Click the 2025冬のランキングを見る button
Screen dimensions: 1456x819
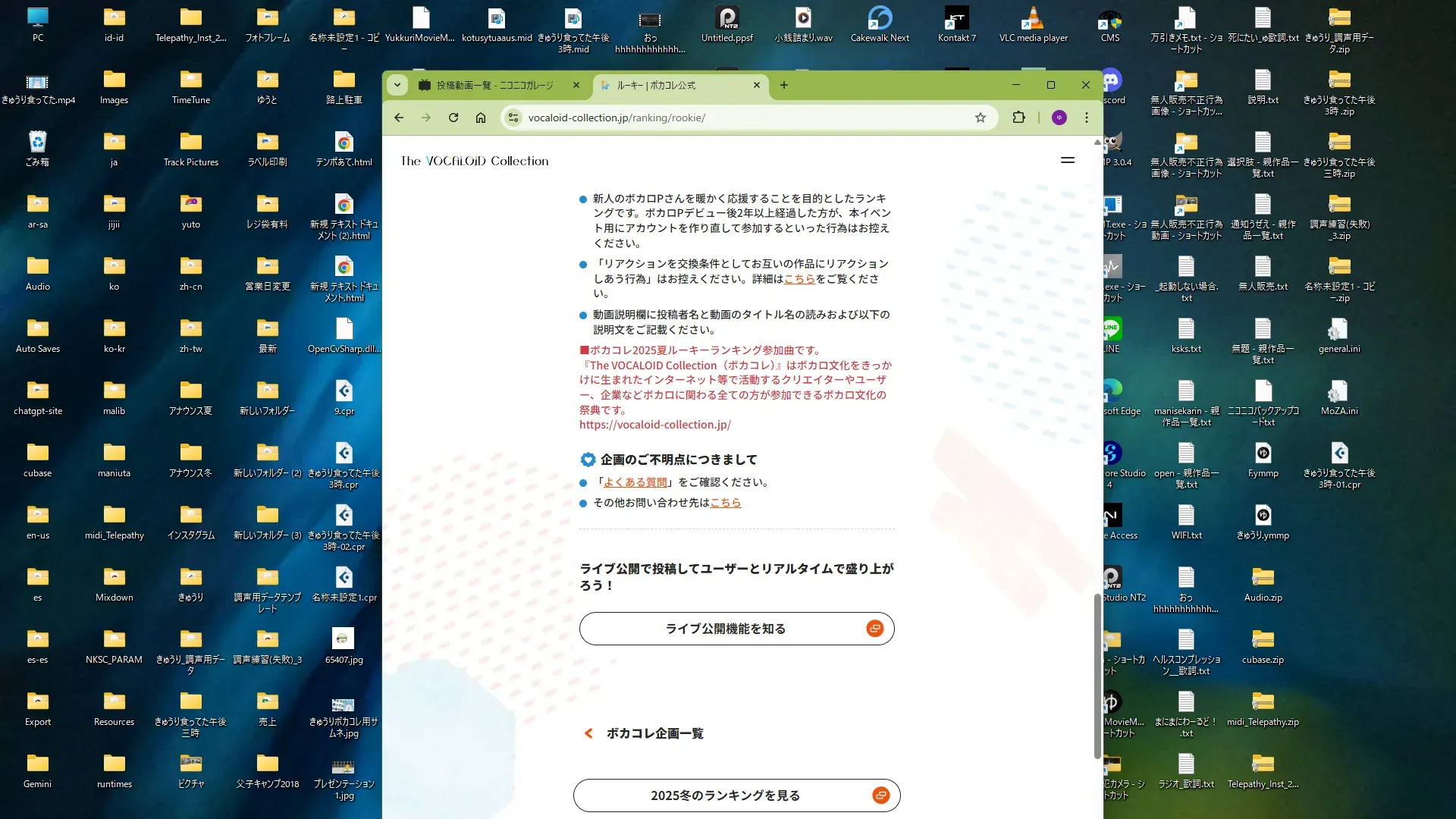[736, 795]
